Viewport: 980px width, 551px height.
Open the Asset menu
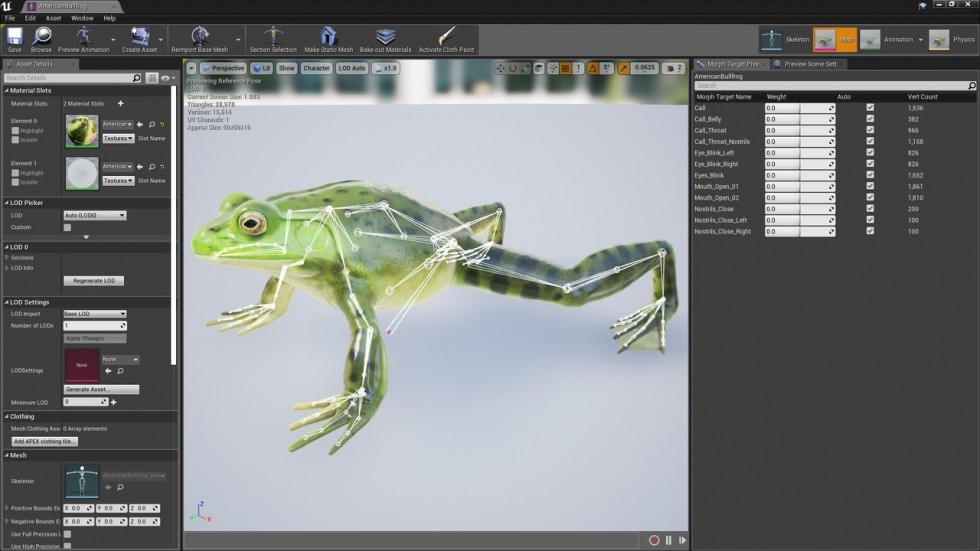54,18
